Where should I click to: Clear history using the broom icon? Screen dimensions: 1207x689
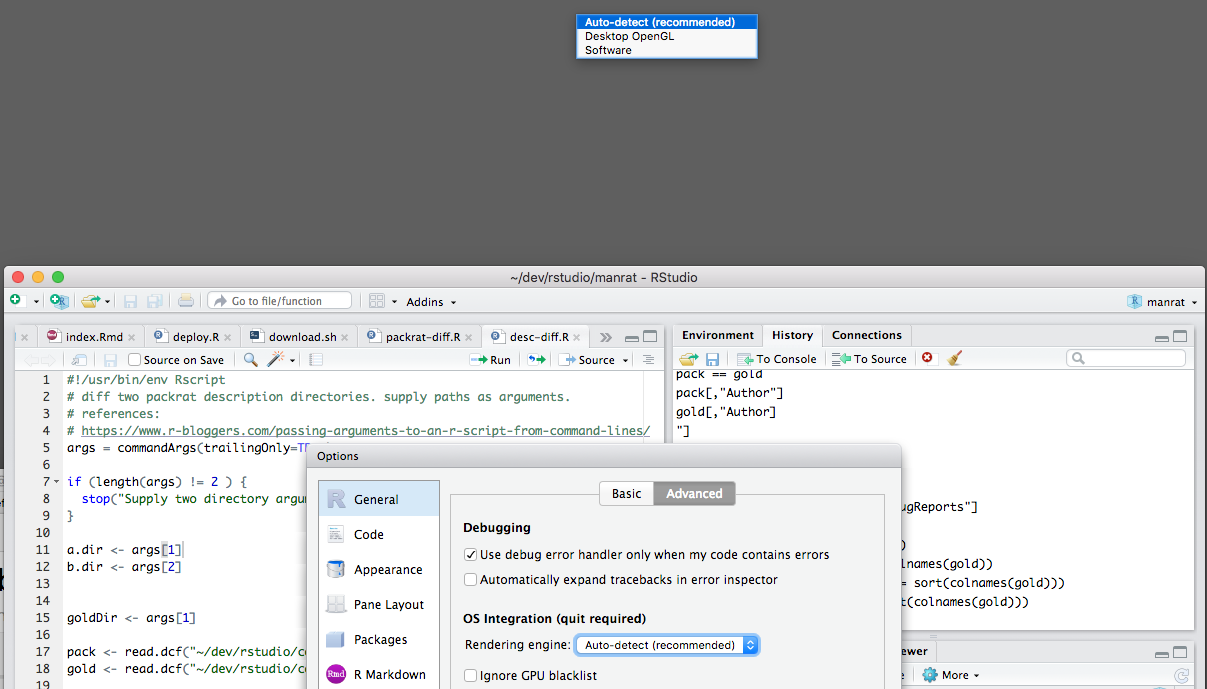coord(954,358)
